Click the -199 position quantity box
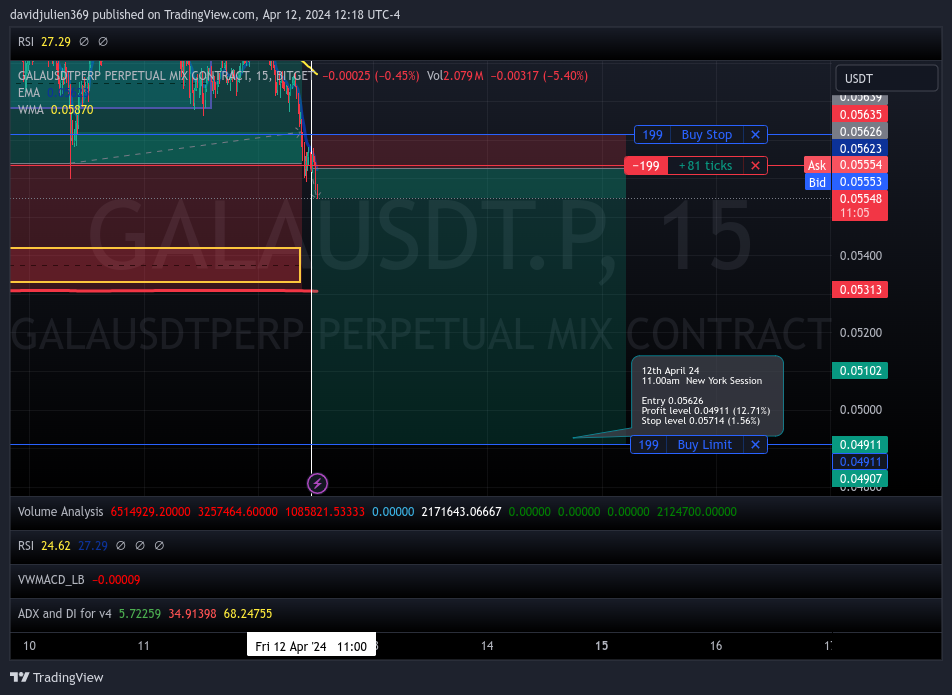Screen dimensions: 952x695 646,166
